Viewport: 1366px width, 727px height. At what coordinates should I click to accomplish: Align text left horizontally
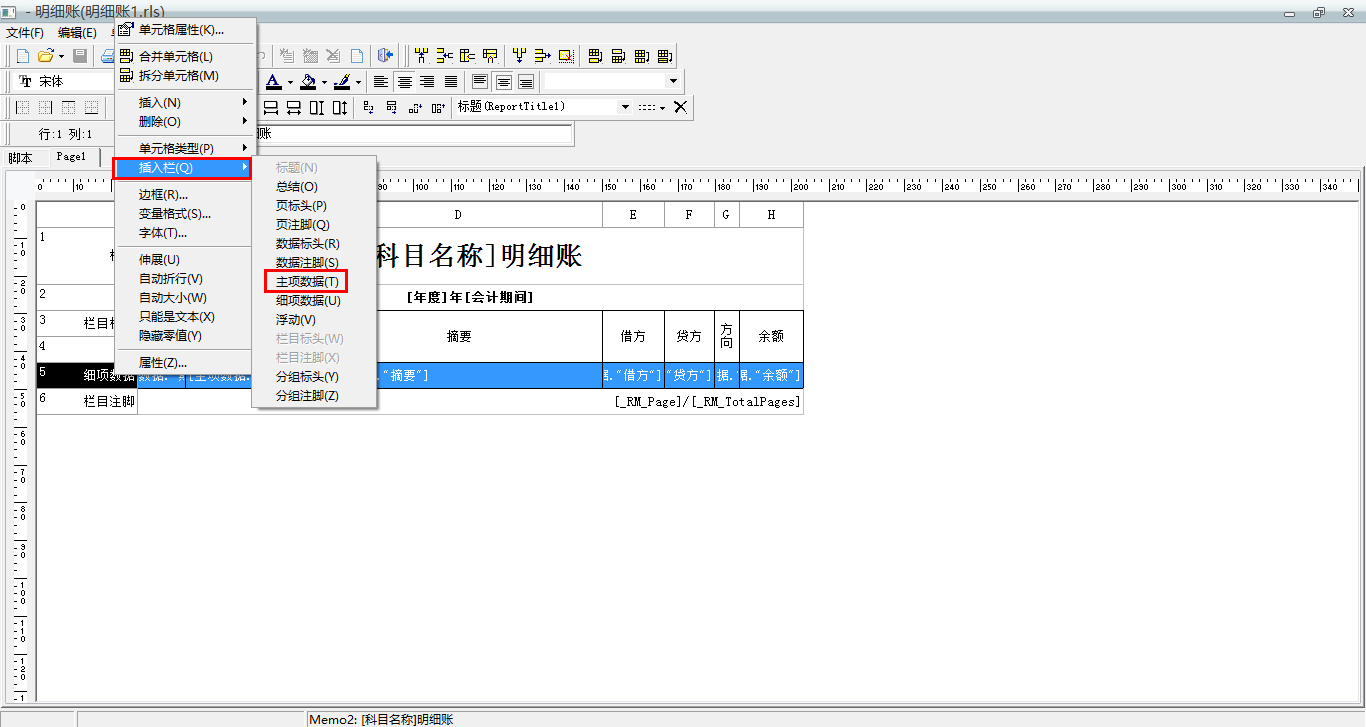(x=380, y=82)
